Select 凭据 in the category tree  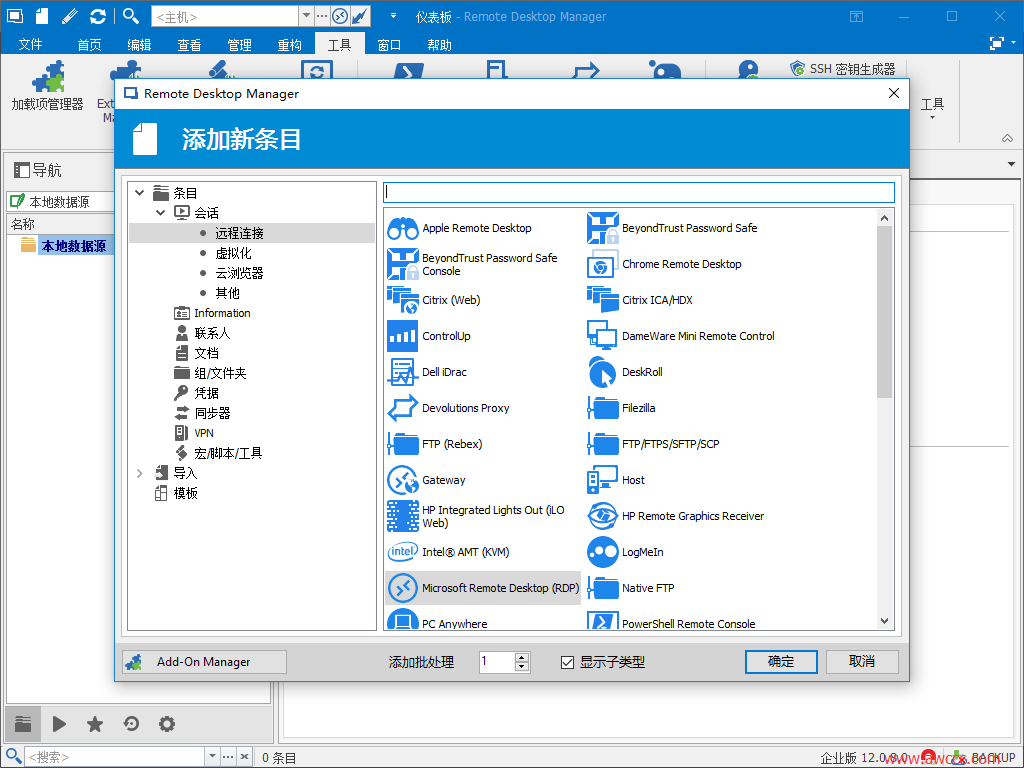click(x=206, y=393)
